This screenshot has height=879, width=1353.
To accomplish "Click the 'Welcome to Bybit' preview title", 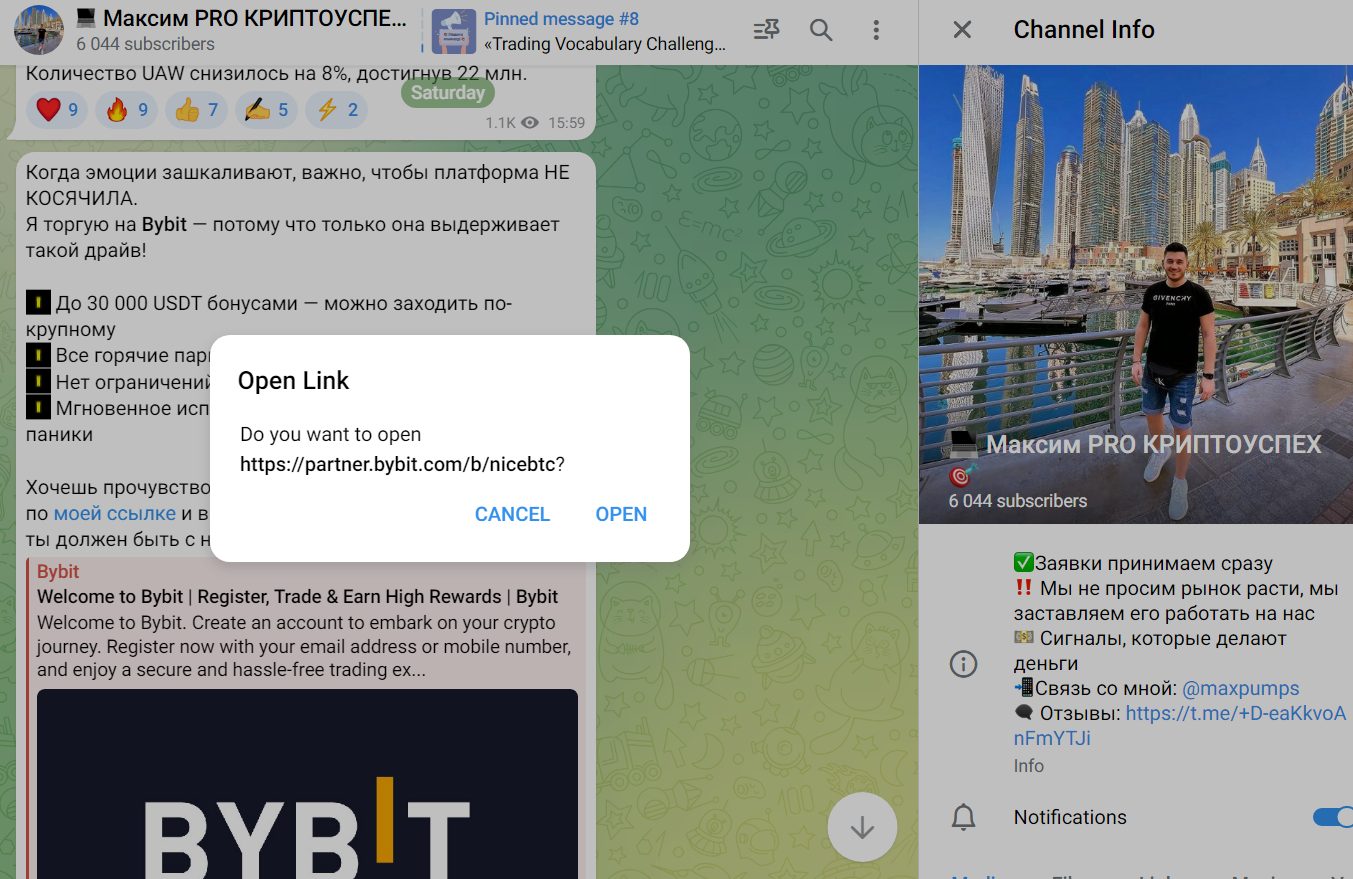I will pos(298,597).
